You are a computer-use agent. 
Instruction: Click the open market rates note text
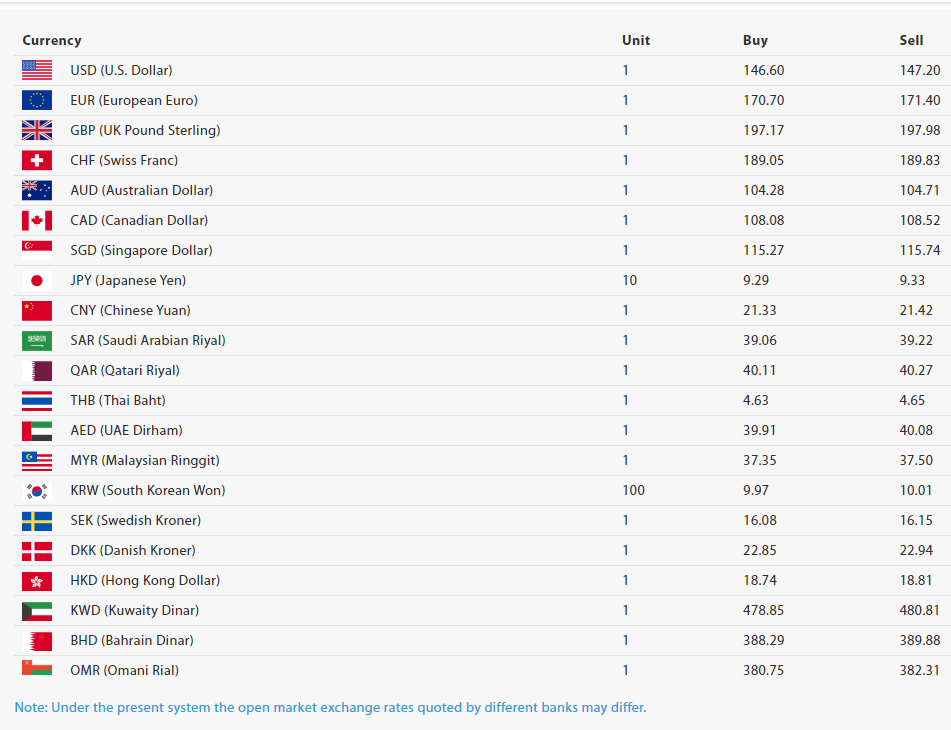coord(330,707)
